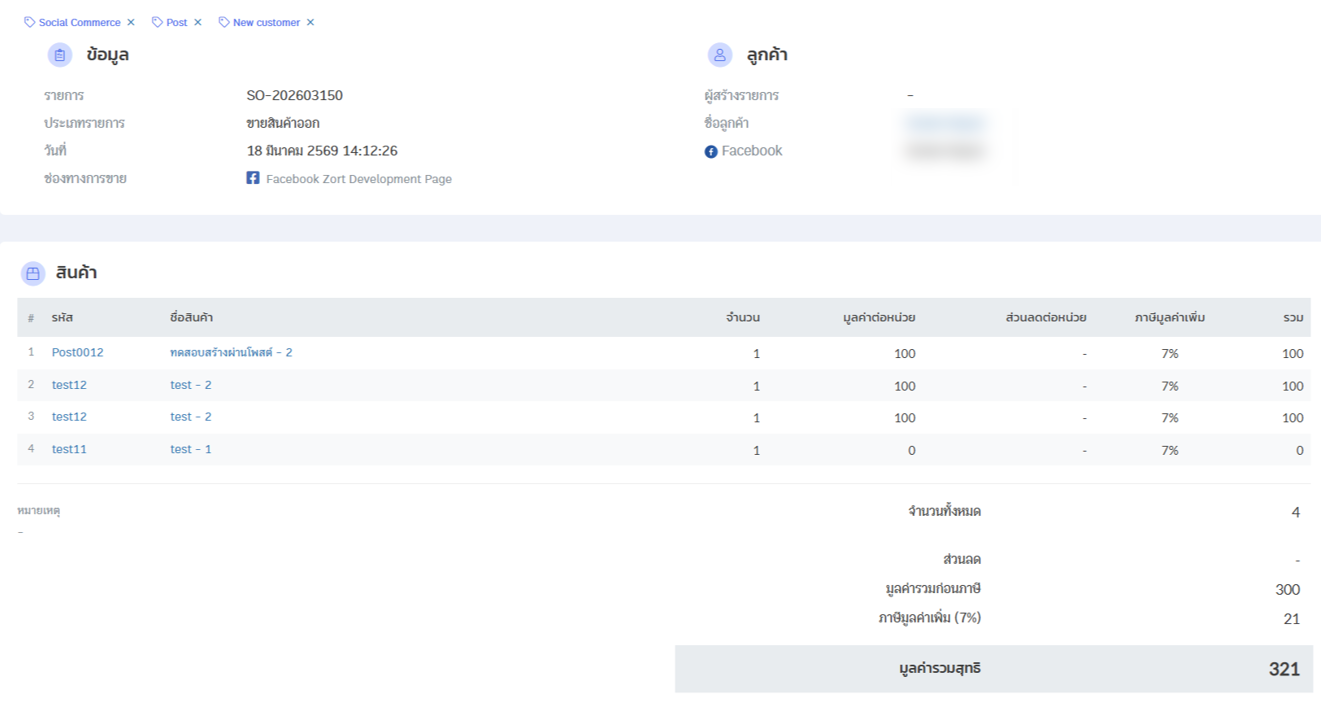Viewport: 1328px width, 706px height.
Task: Open Facebook Zort Development Page channel
Action: pos(358,179)
